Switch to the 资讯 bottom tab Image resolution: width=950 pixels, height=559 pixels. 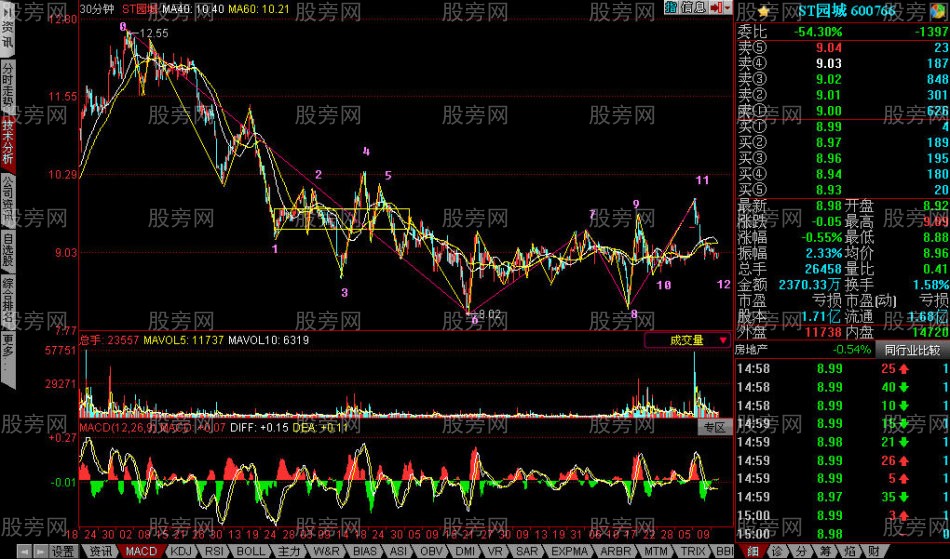pyautogui.click(x=101, y=552)
